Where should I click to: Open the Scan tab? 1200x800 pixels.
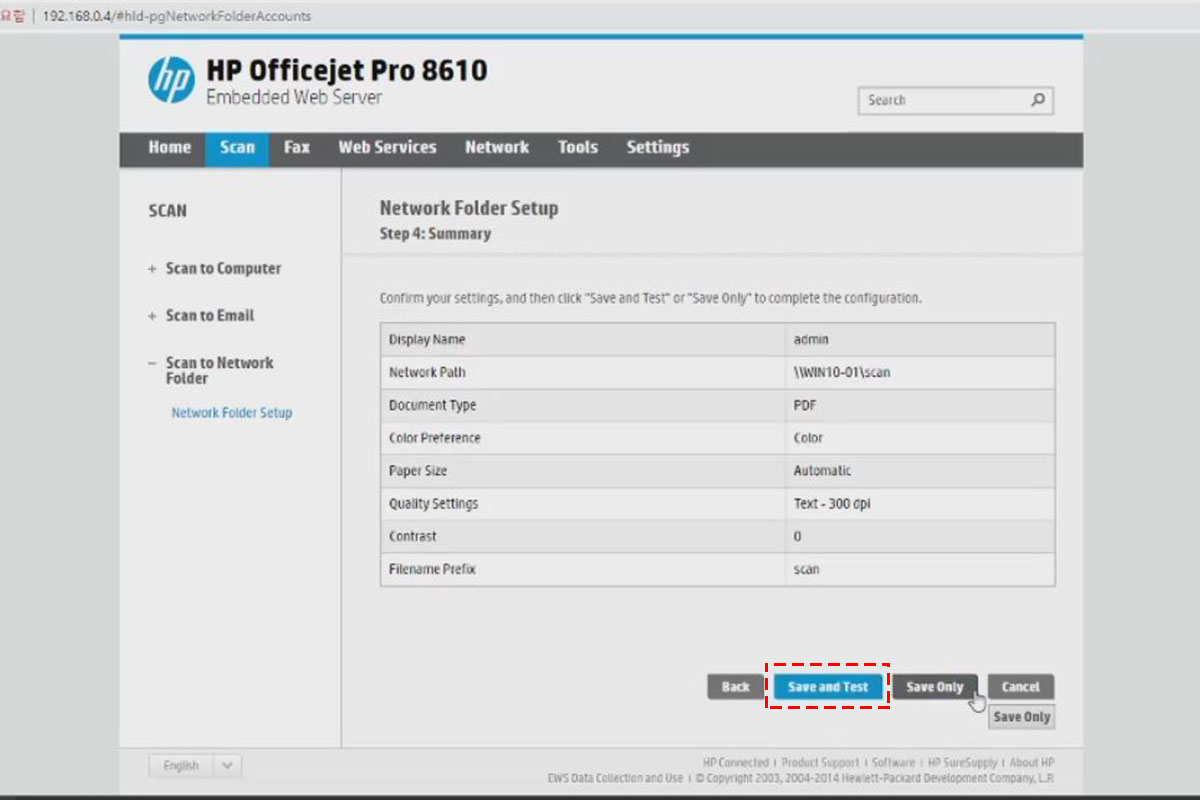pos(237,148)
